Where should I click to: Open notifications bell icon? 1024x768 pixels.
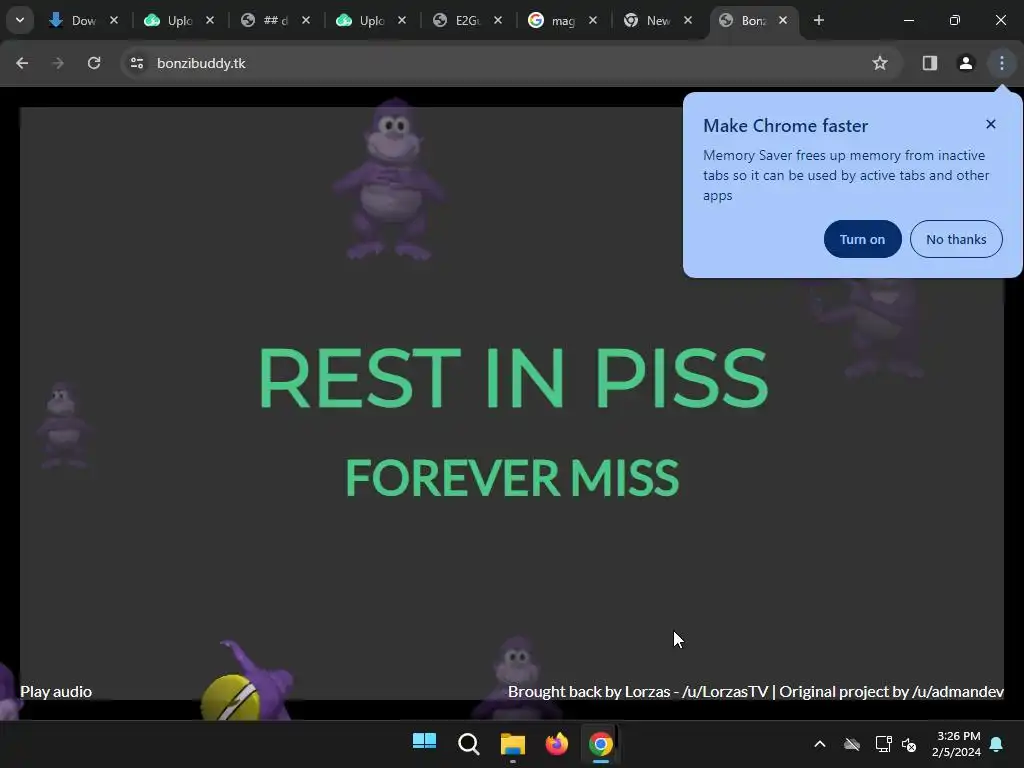coord(996,744)
